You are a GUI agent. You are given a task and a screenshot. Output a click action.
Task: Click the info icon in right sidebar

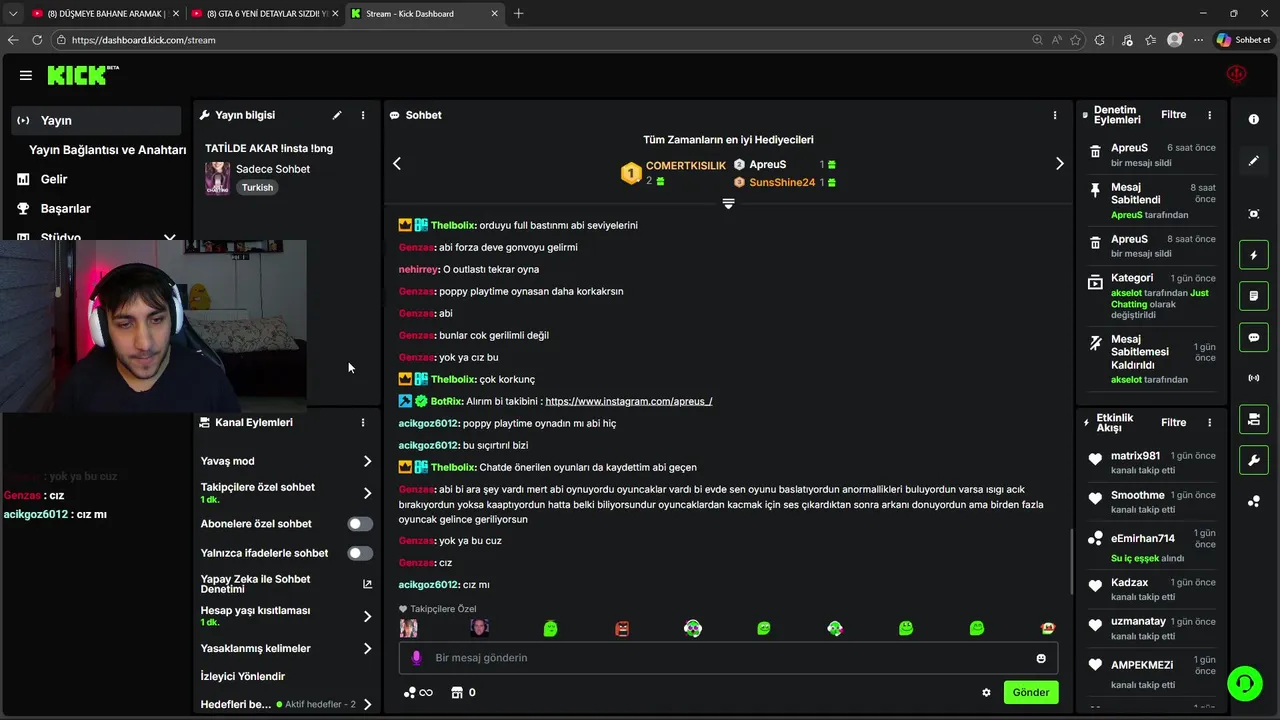[x=1254, y=119]
